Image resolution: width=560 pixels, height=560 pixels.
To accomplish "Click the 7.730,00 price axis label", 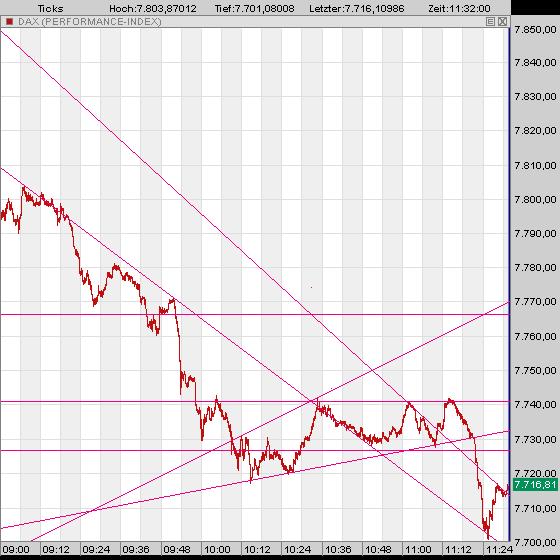I will point(535,439).
